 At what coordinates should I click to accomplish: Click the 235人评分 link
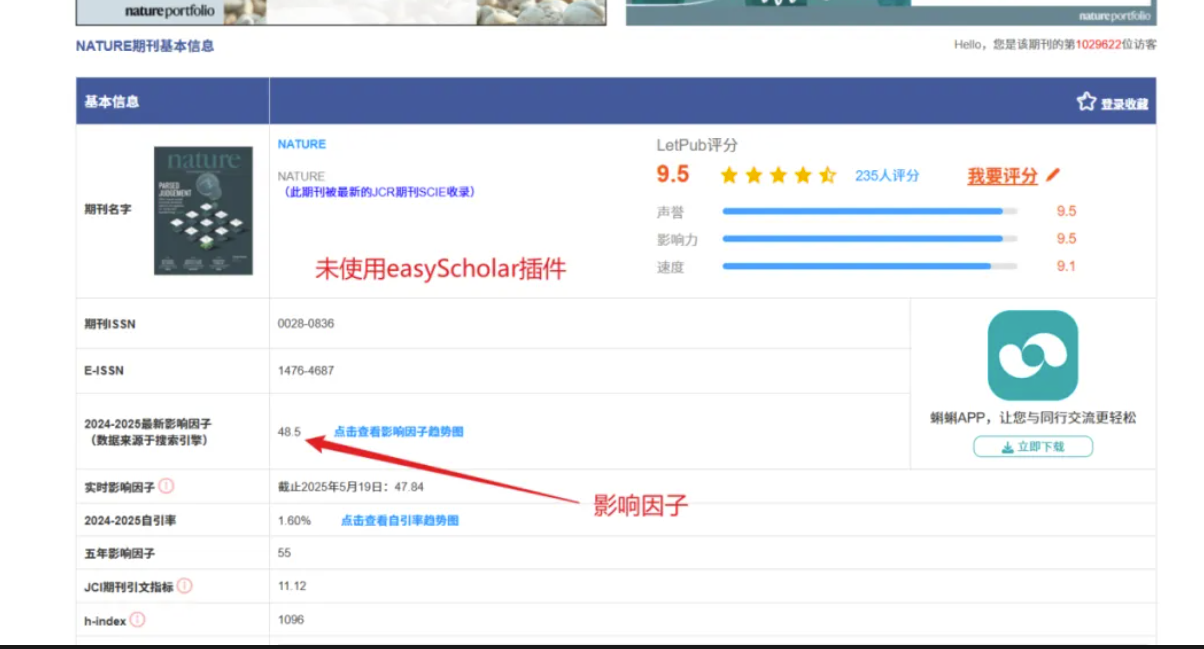pyautogui.click(x=887, y=175)
